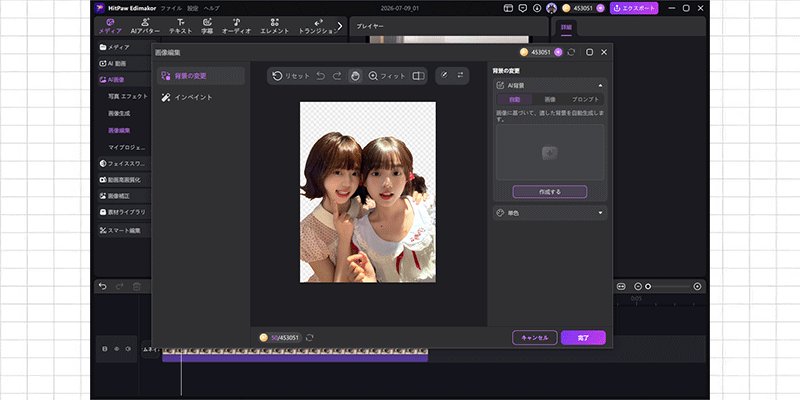This screenshot has width=800, height=400.
Task: Open the 設定 menu
Action: click(192, 8)
